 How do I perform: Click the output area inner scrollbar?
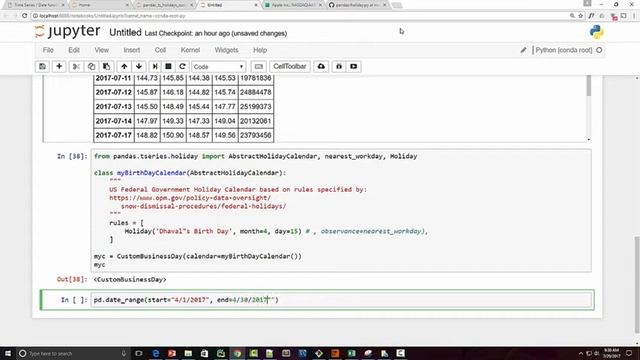point(589,85)
